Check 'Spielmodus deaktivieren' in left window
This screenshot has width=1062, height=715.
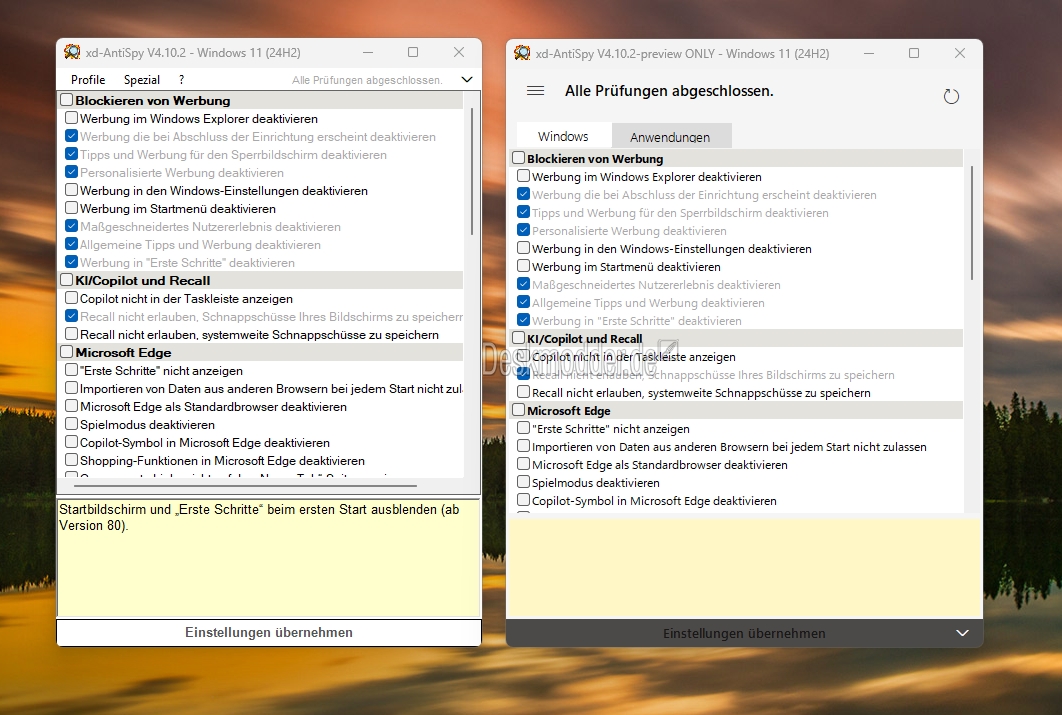click(71, 424)
